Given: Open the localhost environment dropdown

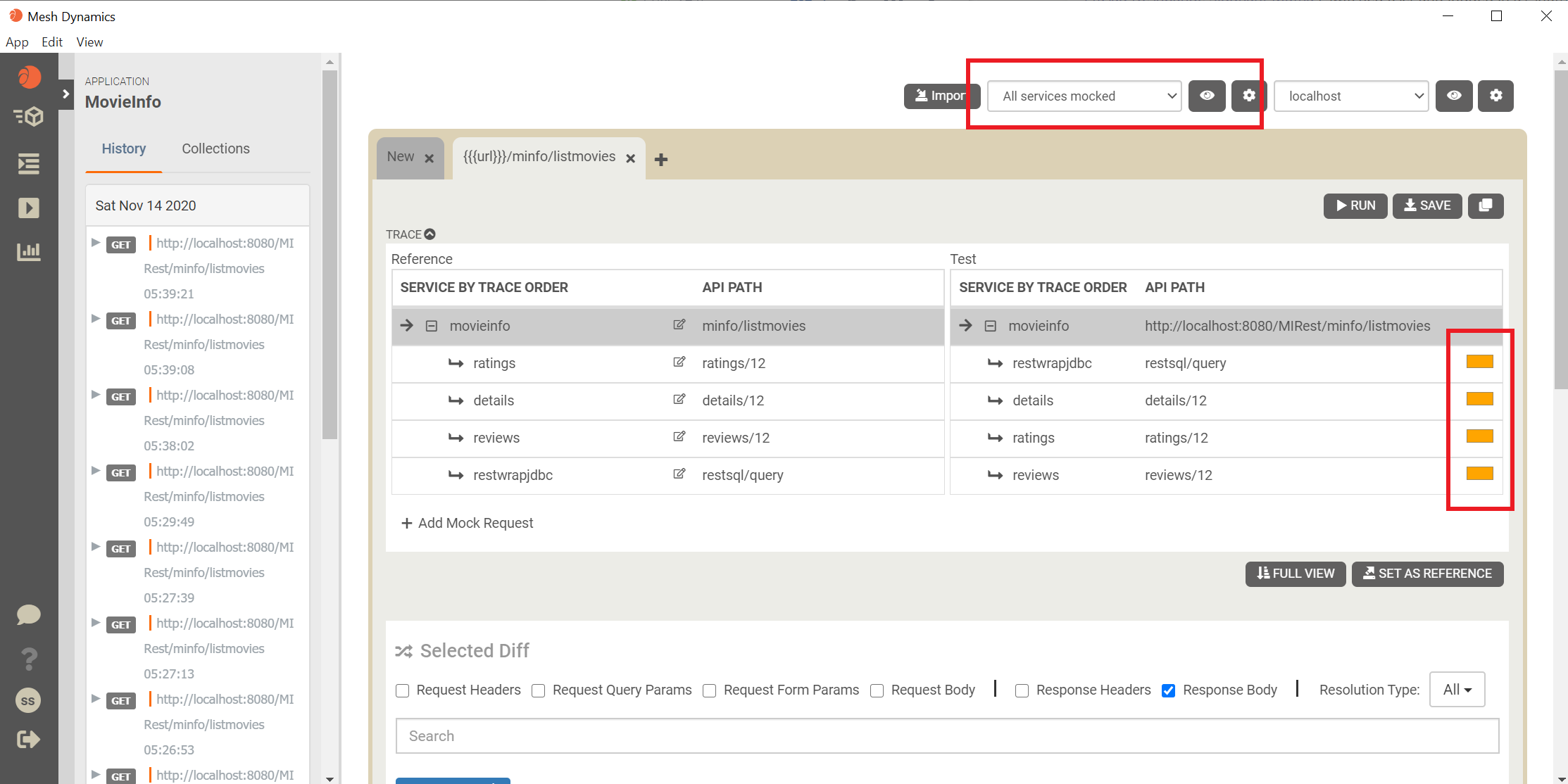Looking at the screenshot, I should pos(1351,96).
